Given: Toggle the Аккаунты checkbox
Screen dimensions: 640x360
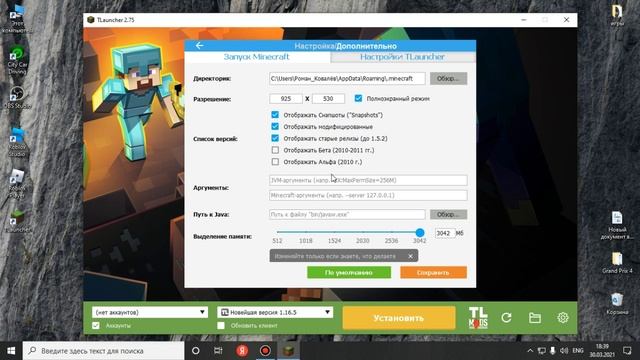Looking at the screenshot, I should (96, 326).
